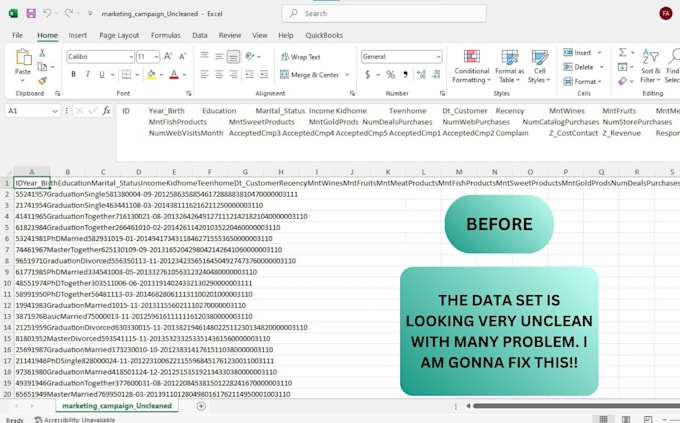Click Clear eraser icon

click(x=622, y=81)
